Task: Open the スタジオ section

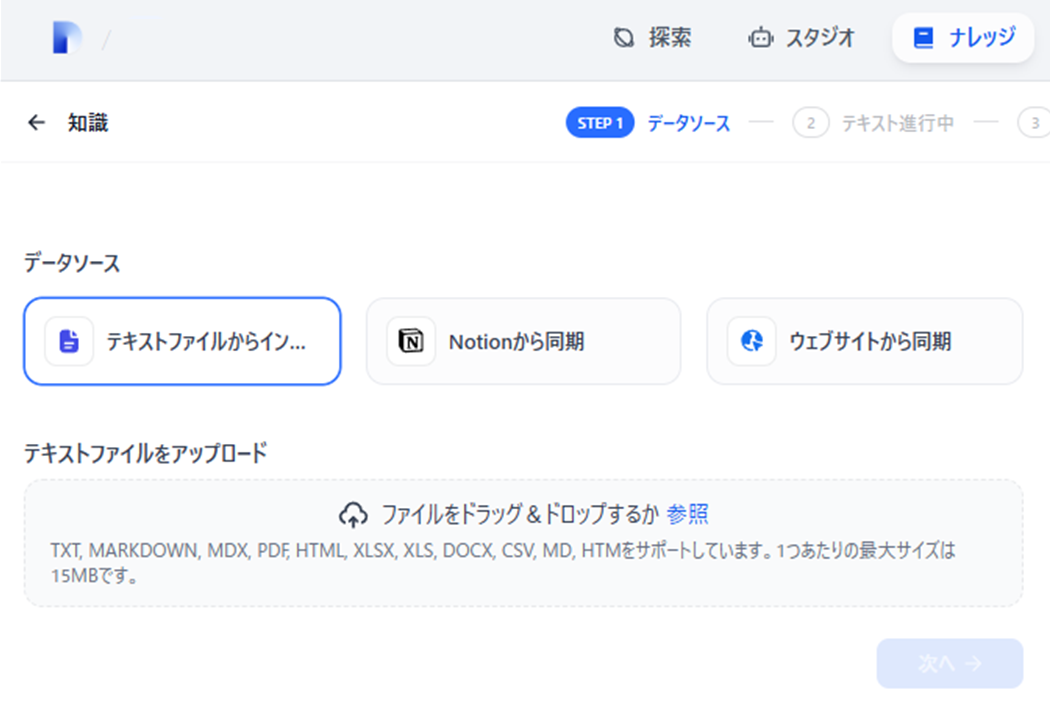Action: tap(800, 37)
